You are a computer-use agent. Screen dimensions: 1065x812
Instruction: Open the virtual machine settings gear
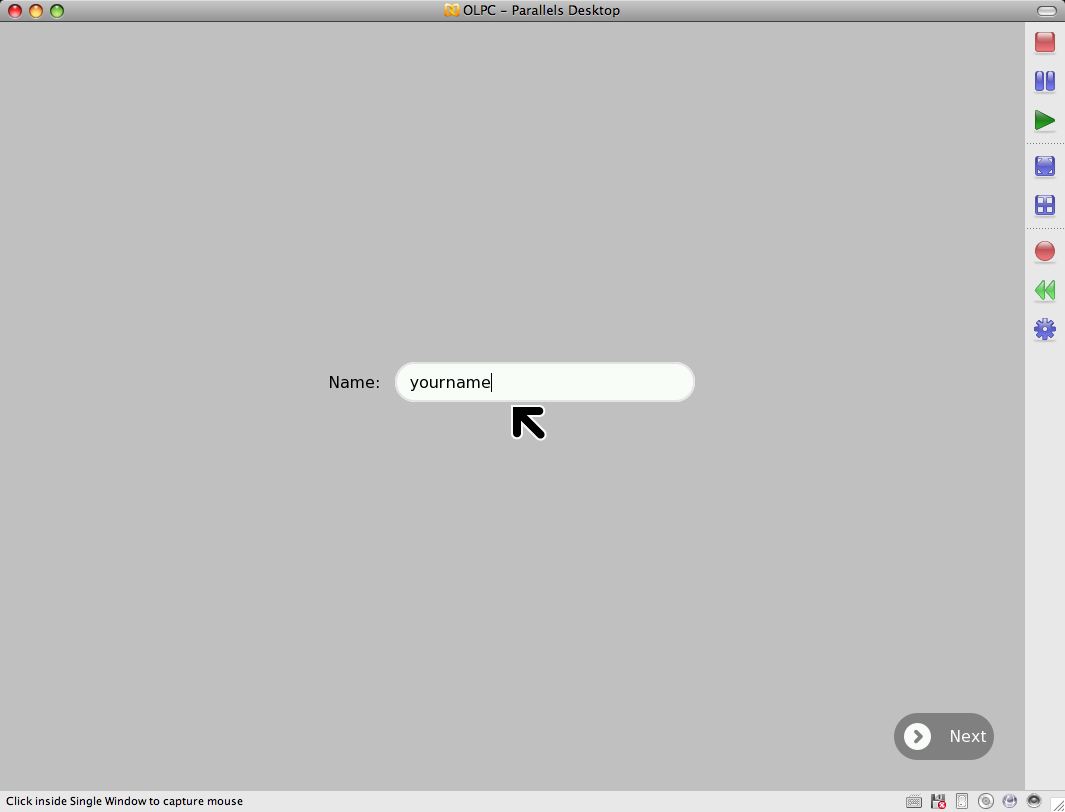click(x=1044, y=329)
